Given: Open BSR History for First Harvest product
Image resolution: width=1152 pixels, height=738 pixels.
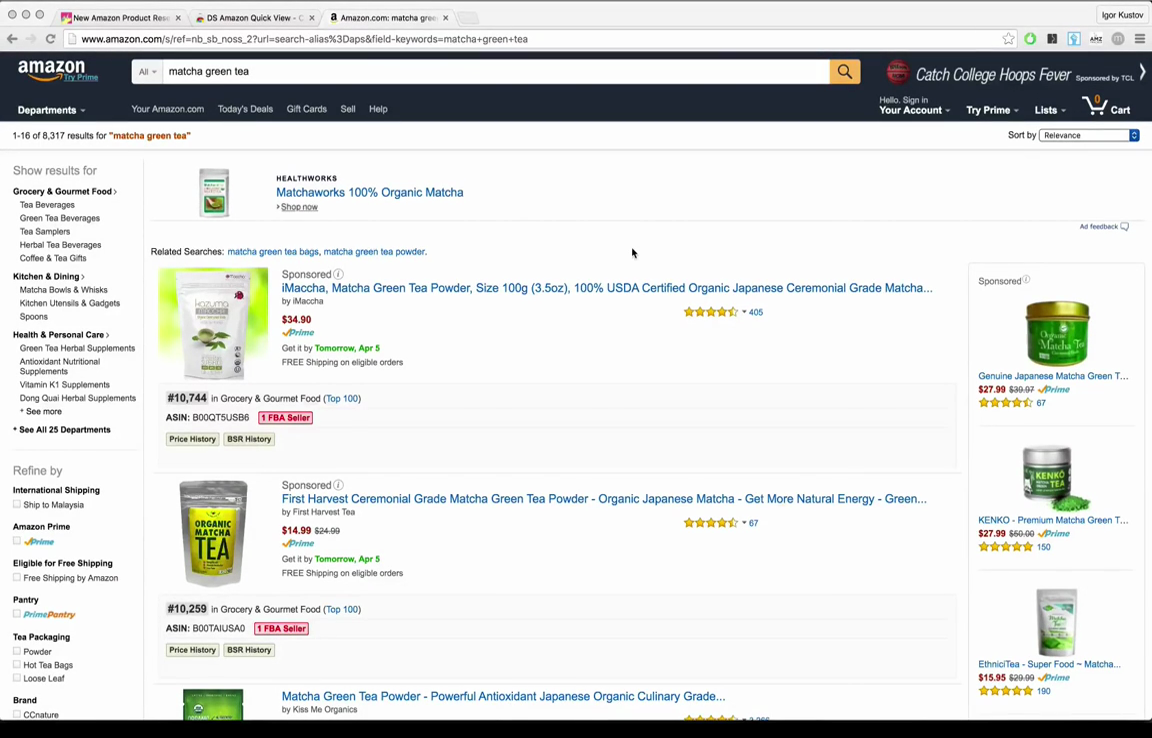Looking at the screenshot, I should pyautogui.click(x=249, y=650).
